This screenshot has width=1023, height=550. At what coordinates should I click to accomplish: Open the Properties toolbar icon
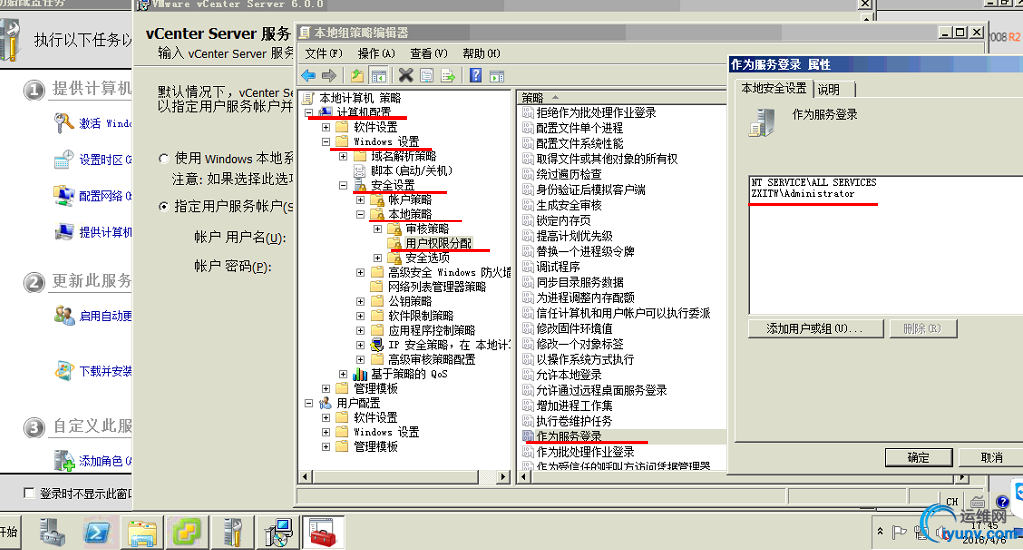(x=427, y=76)
